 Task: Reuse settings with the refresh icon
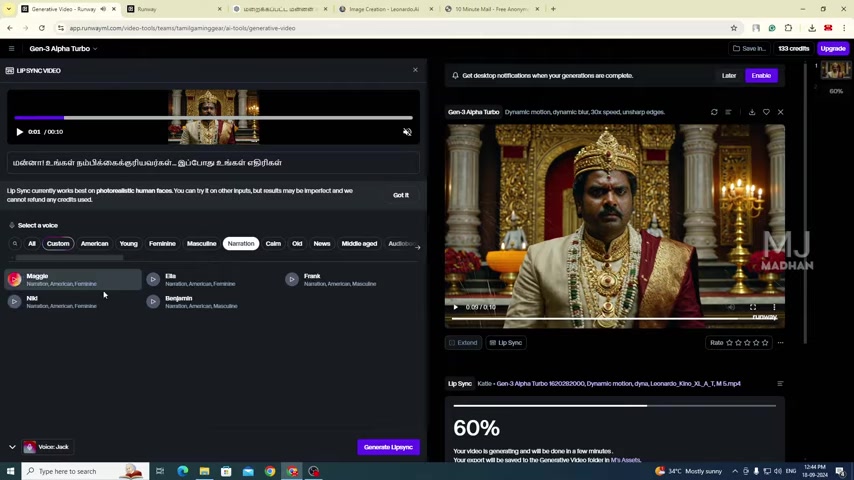pos(714,112)
